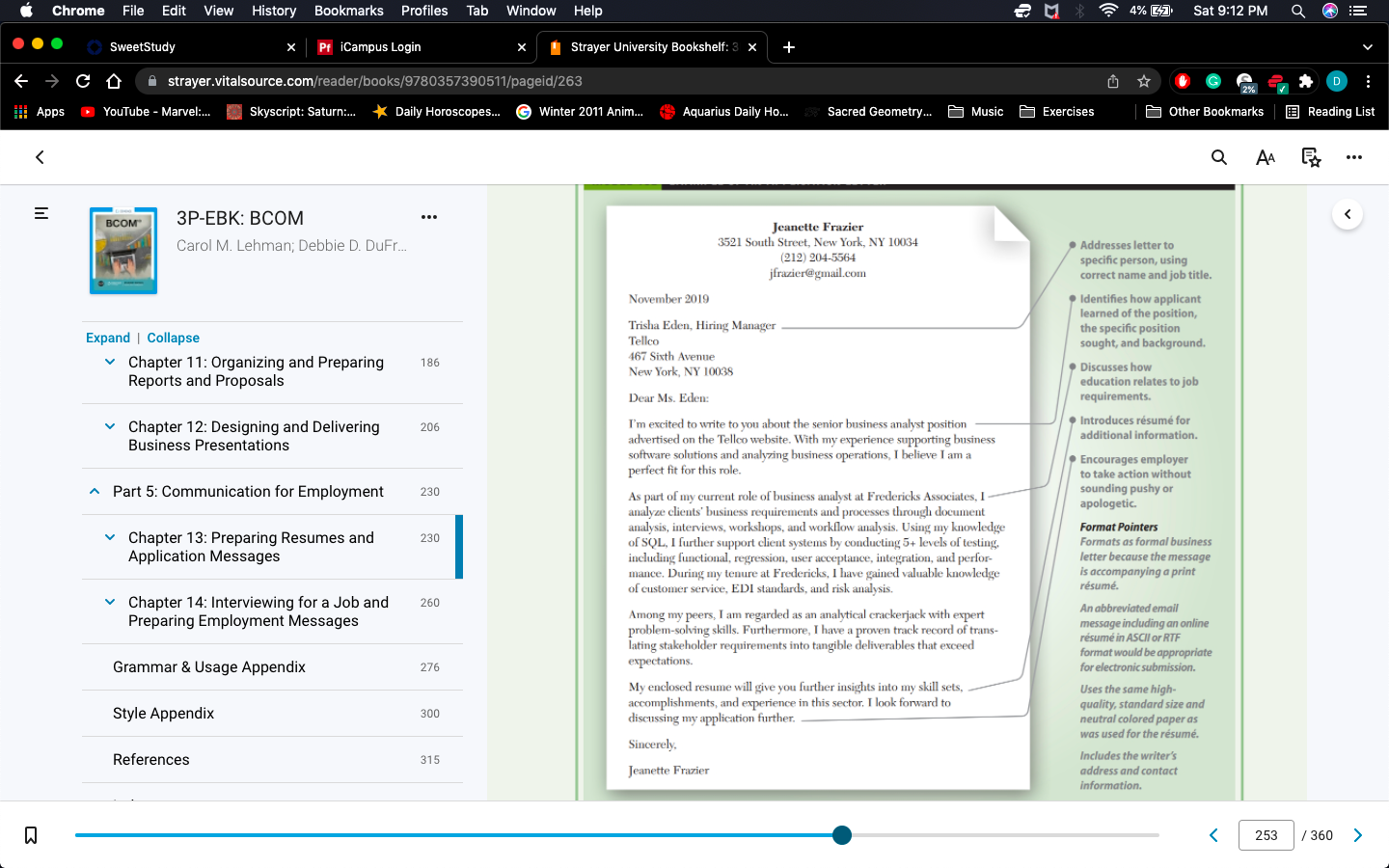Click Expand link in contents panel

108,338
